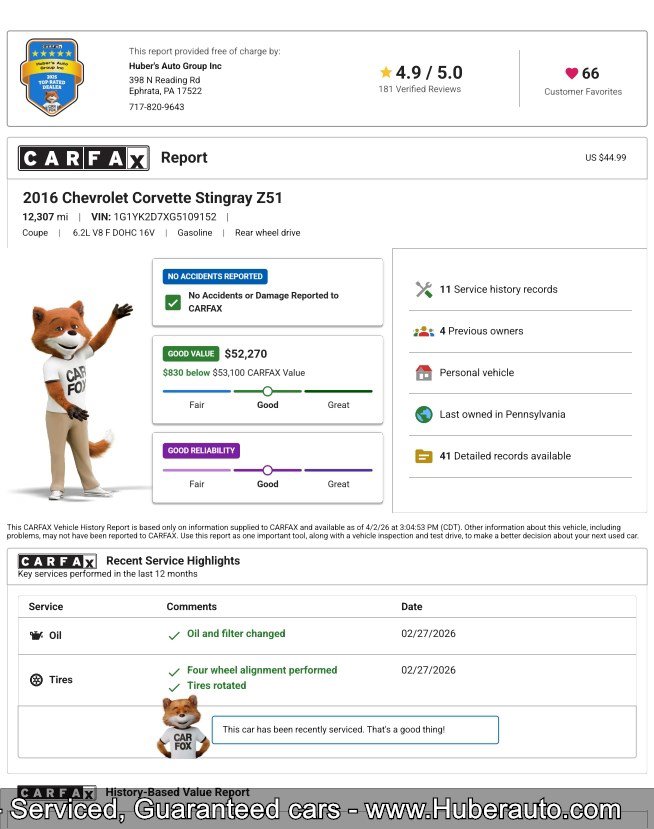Click the globe last owned icon
654x829 pixels.
423,414
